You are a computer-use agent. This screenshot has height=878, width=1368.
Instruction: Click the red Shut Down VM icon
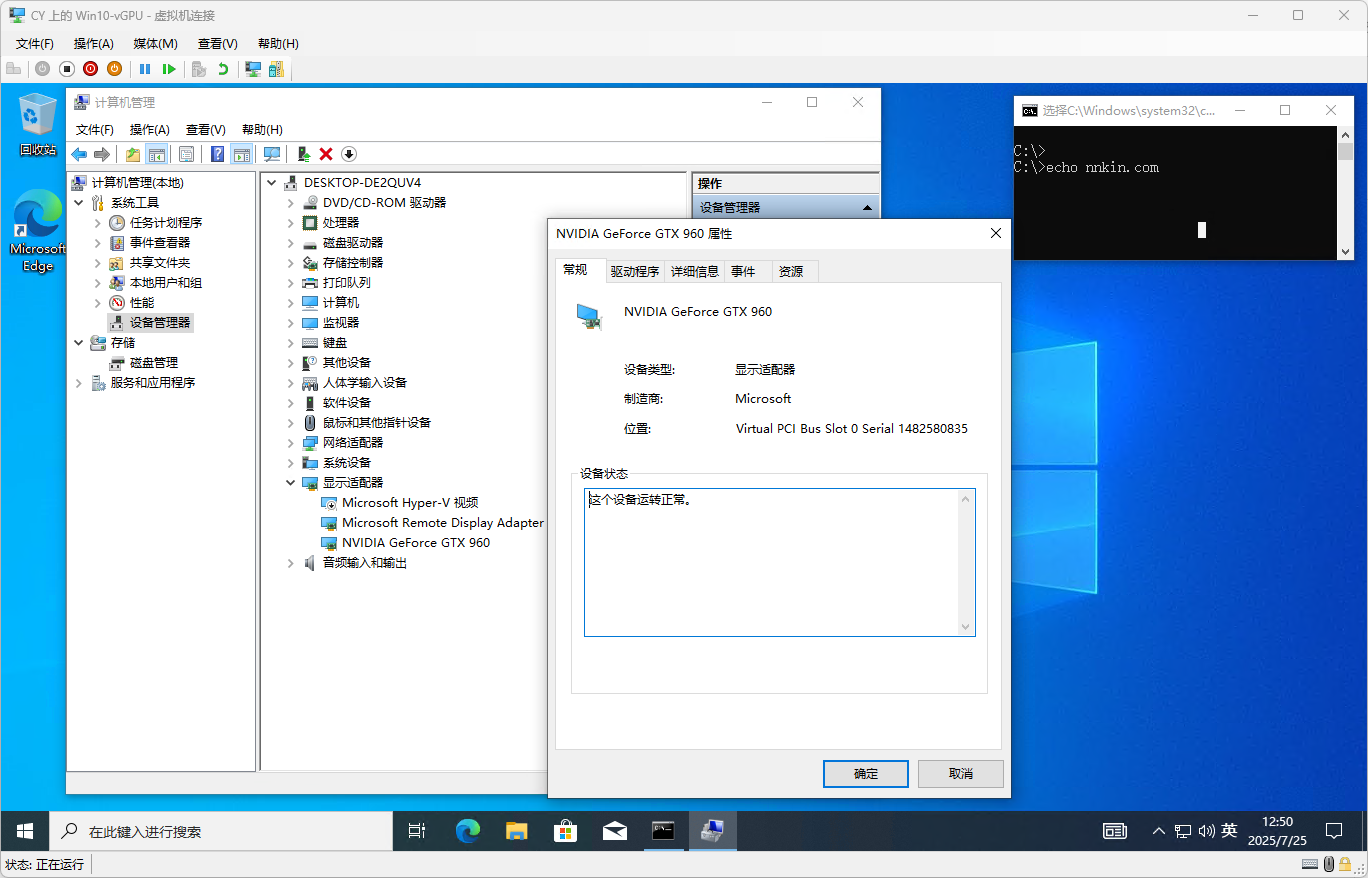(x=90, y=69)
